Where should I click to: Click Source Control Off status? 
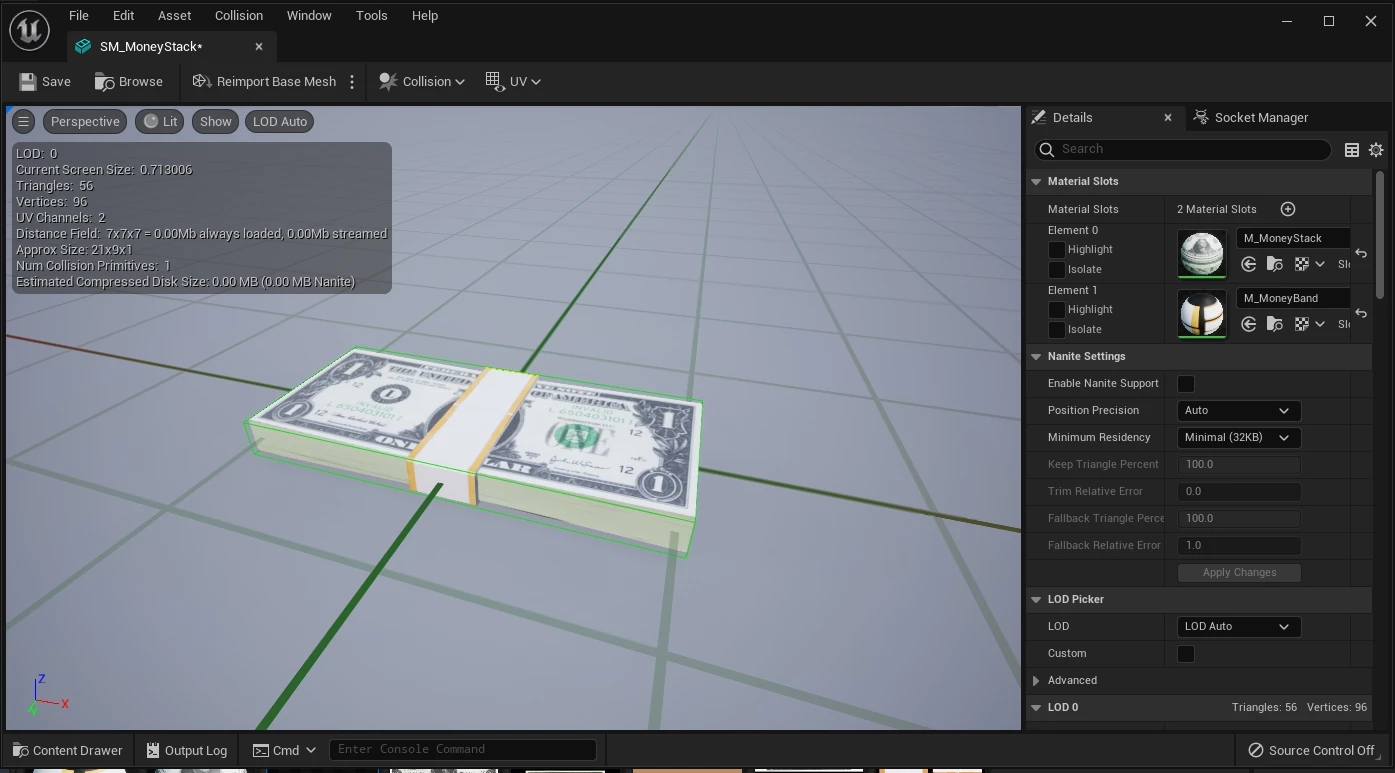click(1311, 751)
